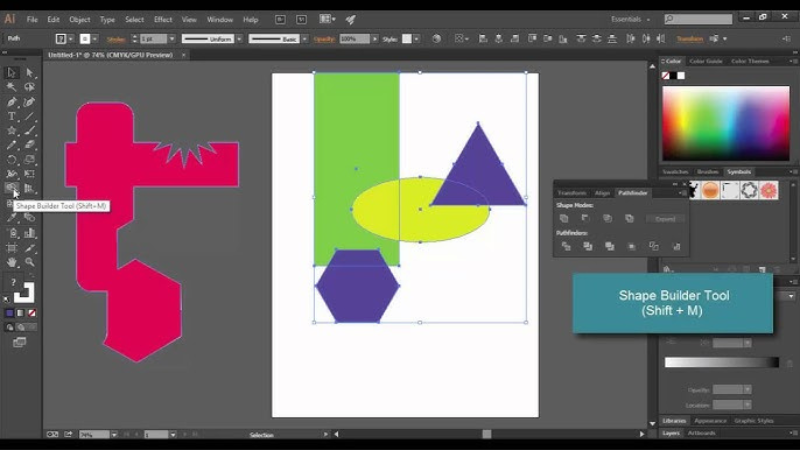Open the File menu

32,19
